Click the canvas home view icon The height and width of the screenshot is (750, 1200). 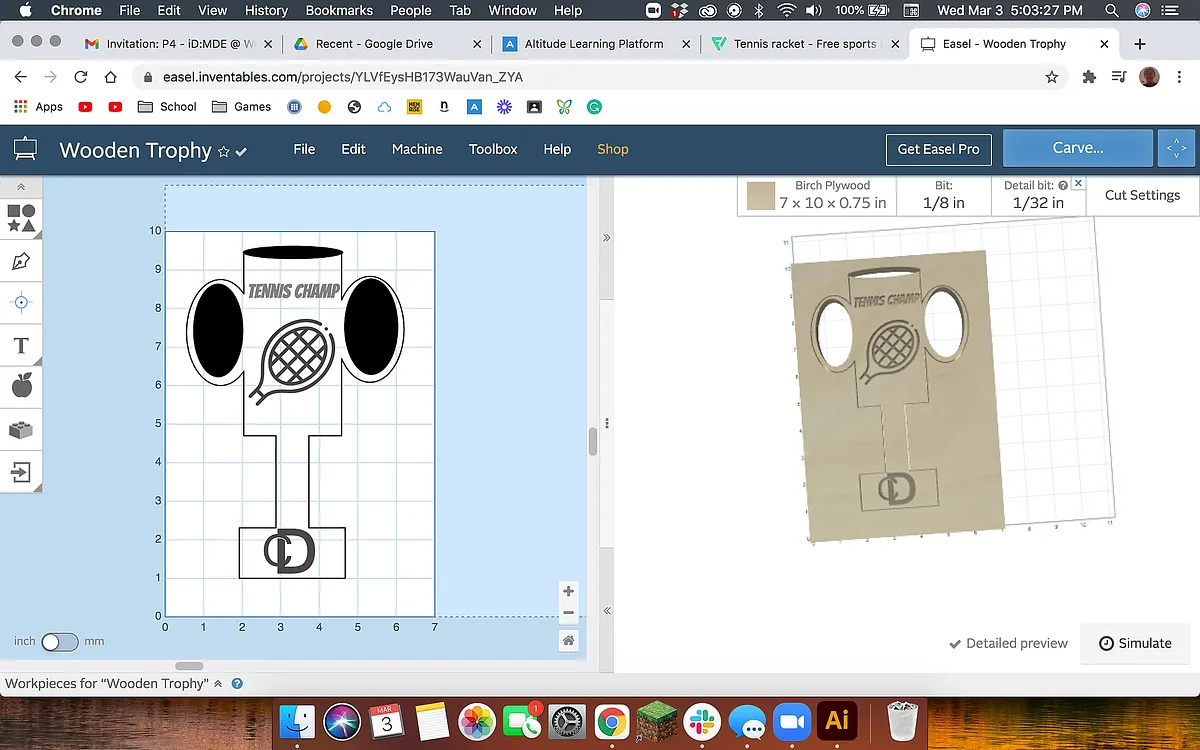(x=568, y=641)
